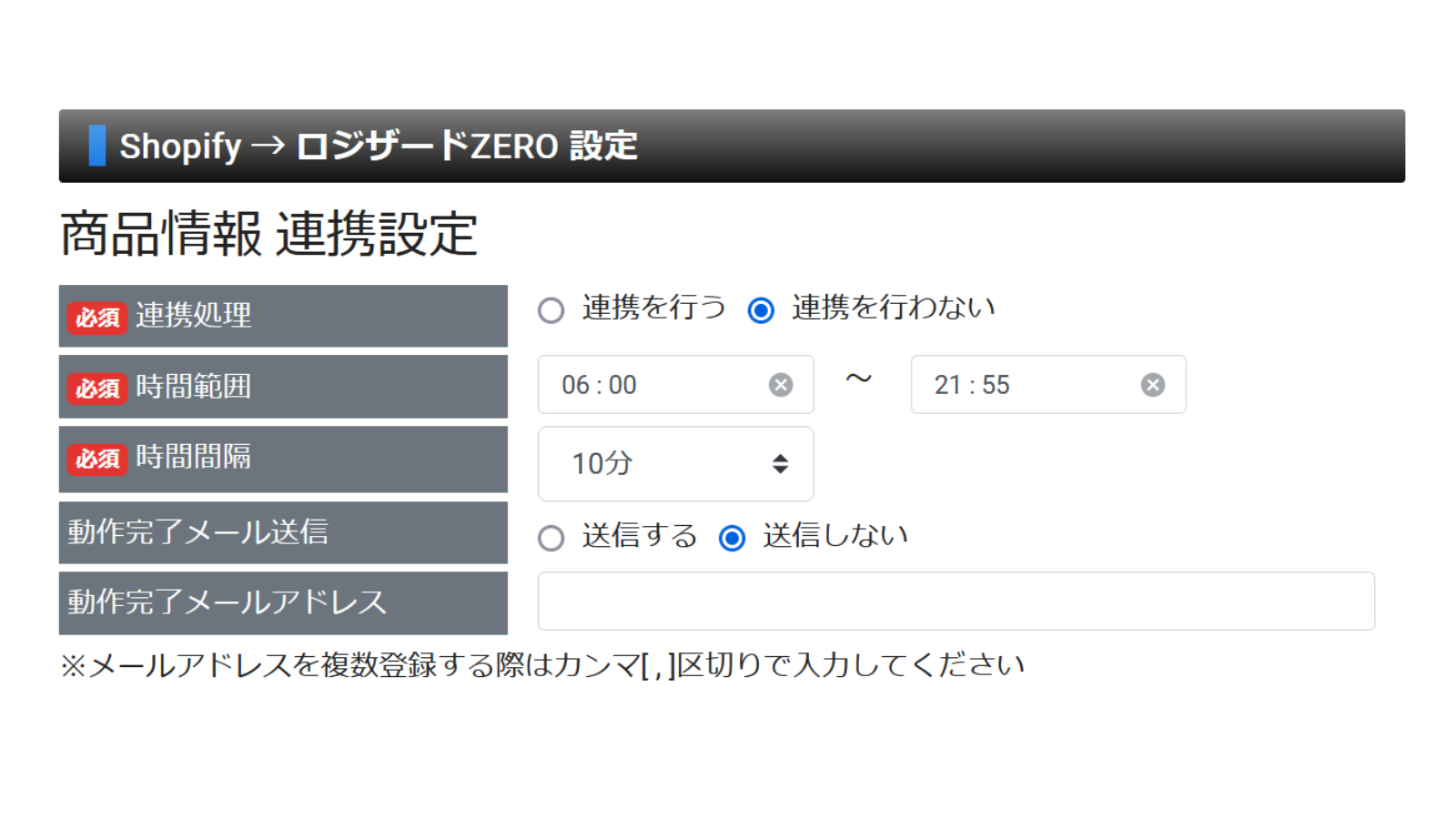Select the 連携を行わない radio button
The height and width of the screenshot is (819, 1456).
coord(761,310)
